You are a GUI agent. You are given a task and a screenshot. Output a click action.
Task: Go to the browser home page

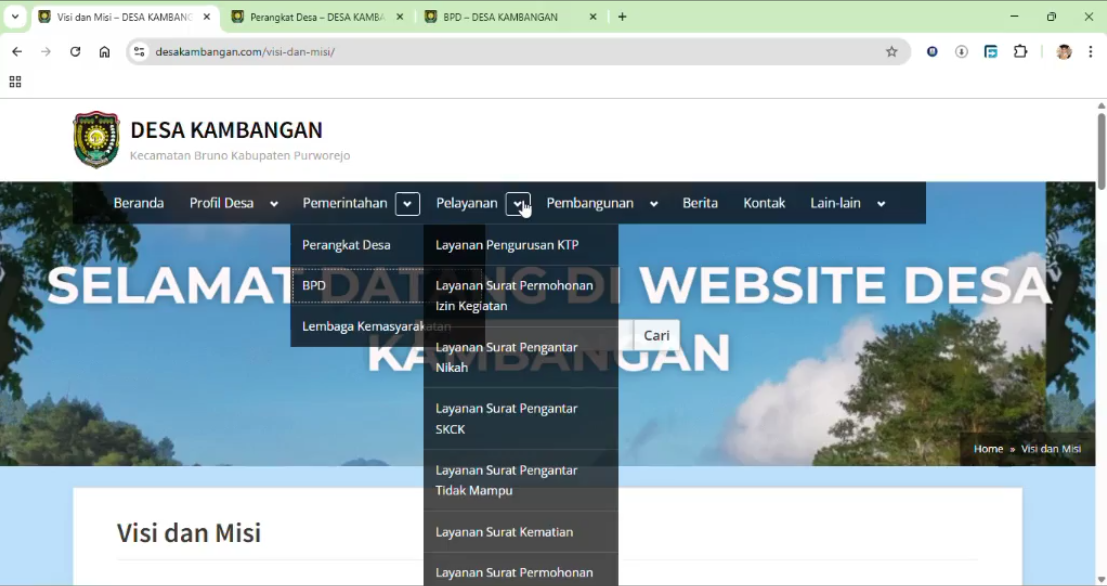coord(104,52)
